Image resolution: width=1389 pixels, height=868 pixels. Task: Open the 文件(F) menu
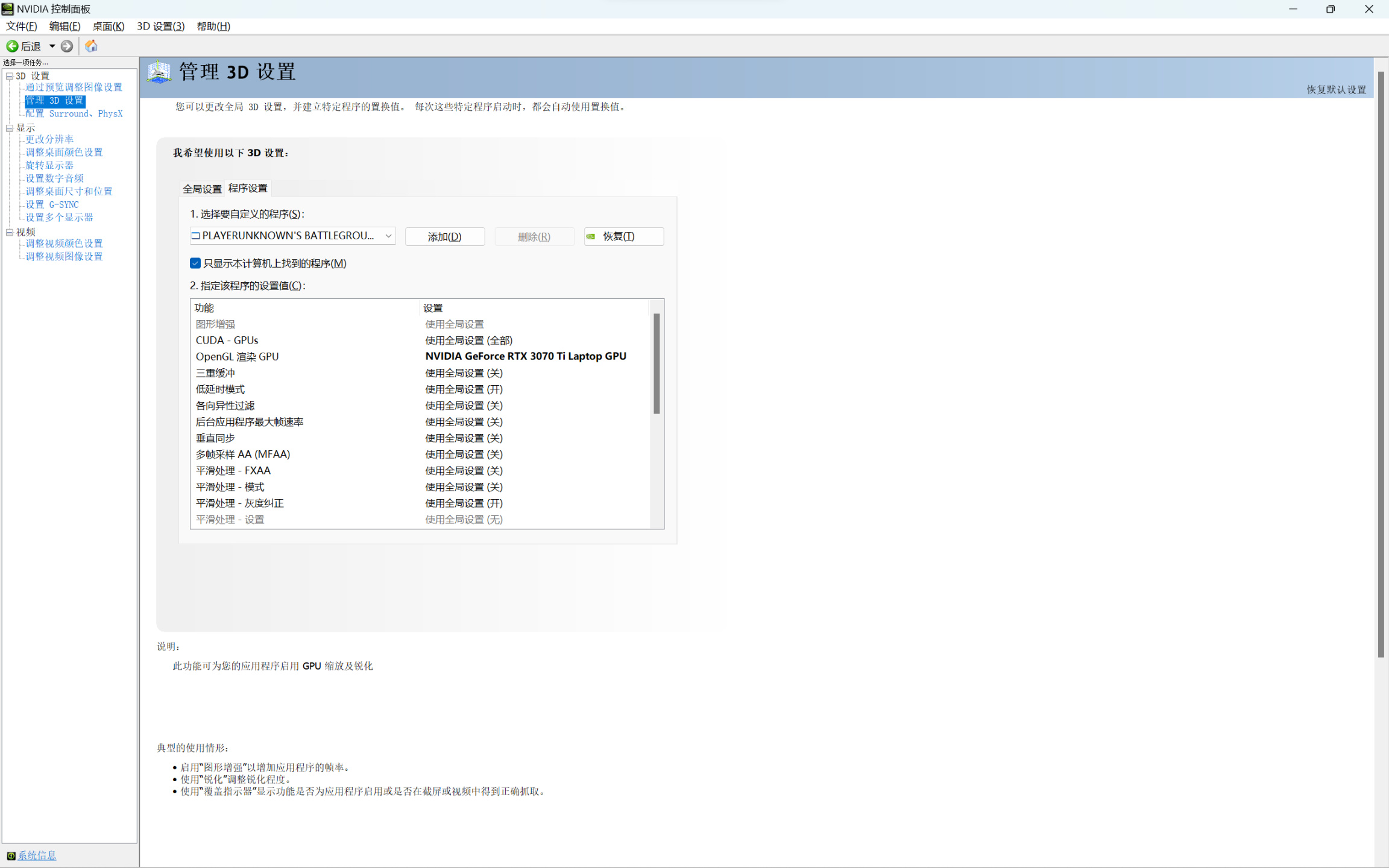(22, 26)
